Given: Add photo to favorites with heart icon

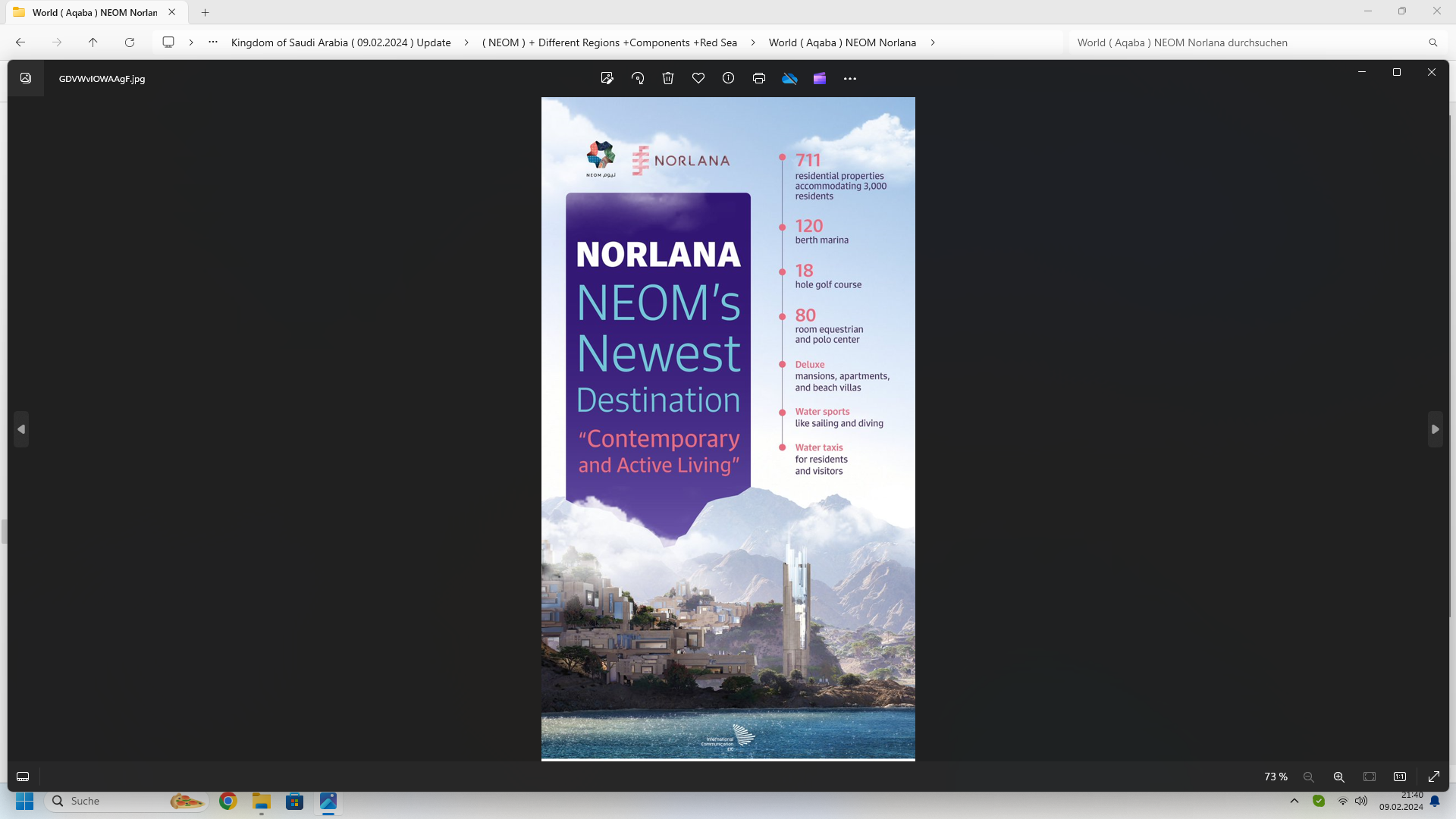Looking at the screenshot, I should click(698, 78).
